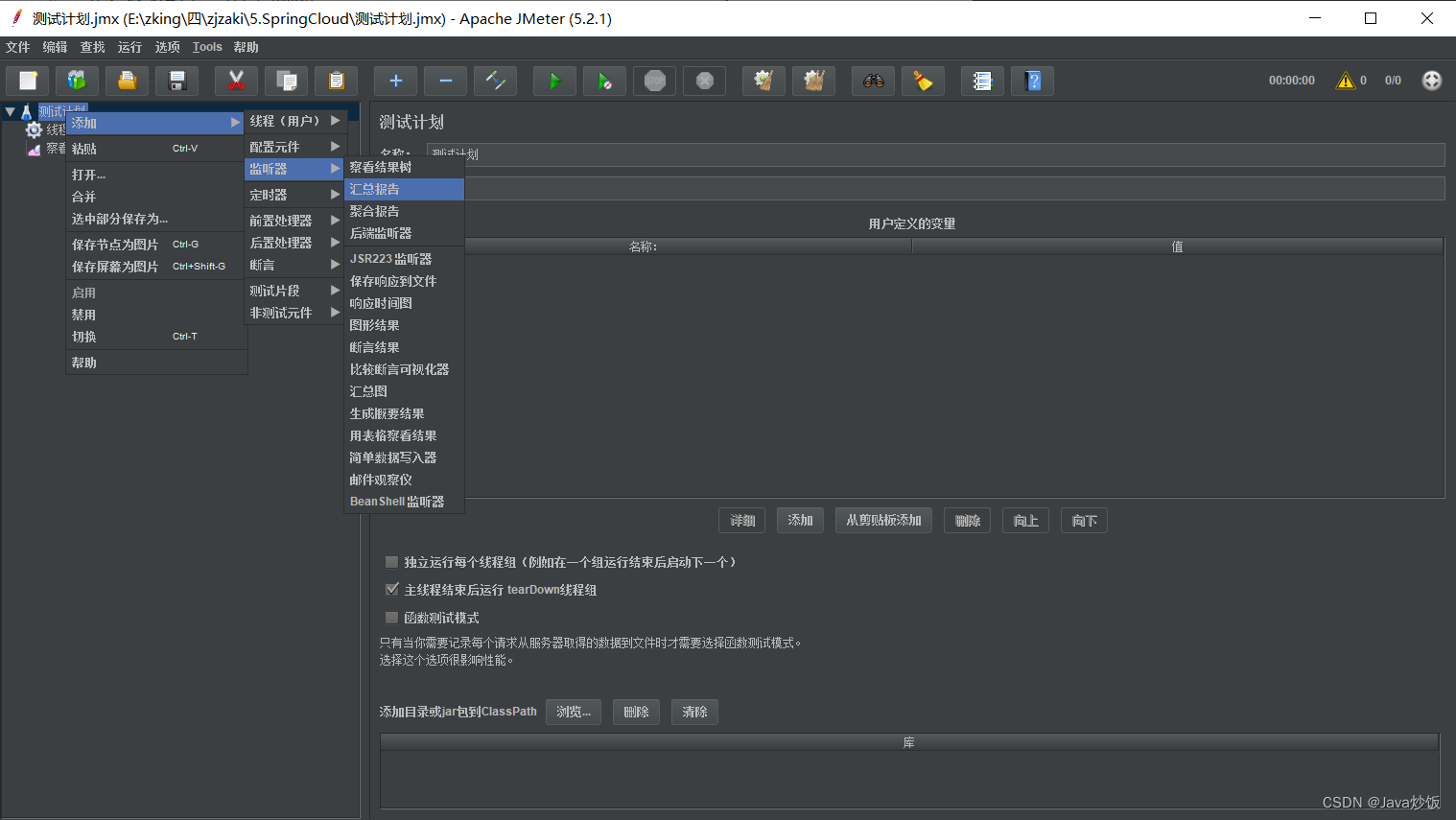
Task: Click the 向上 button
Action: pyautogui.click(x=1026, y=521)
